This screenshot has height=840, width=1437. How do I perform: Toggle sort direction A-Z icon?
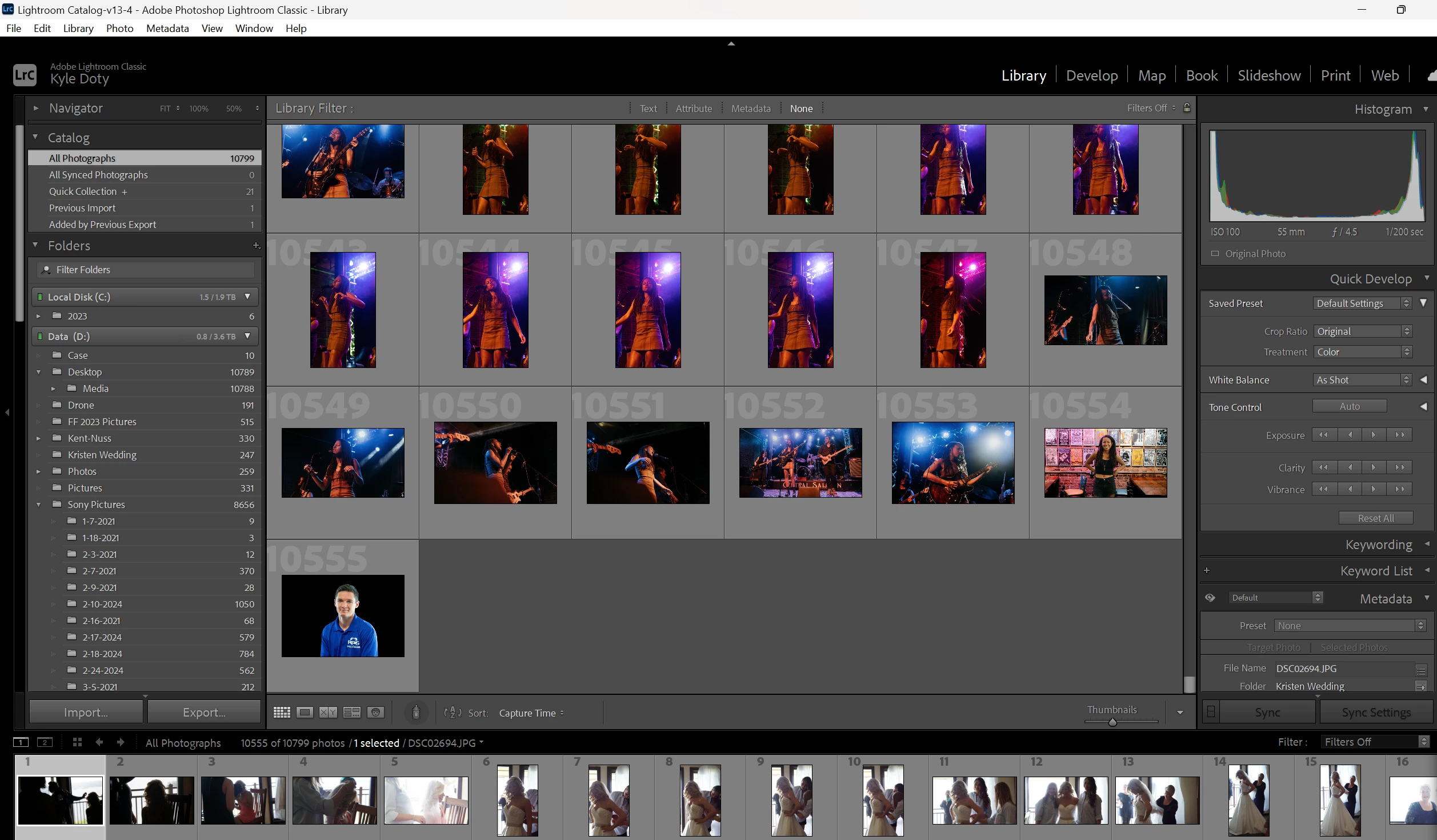[453, 713]
